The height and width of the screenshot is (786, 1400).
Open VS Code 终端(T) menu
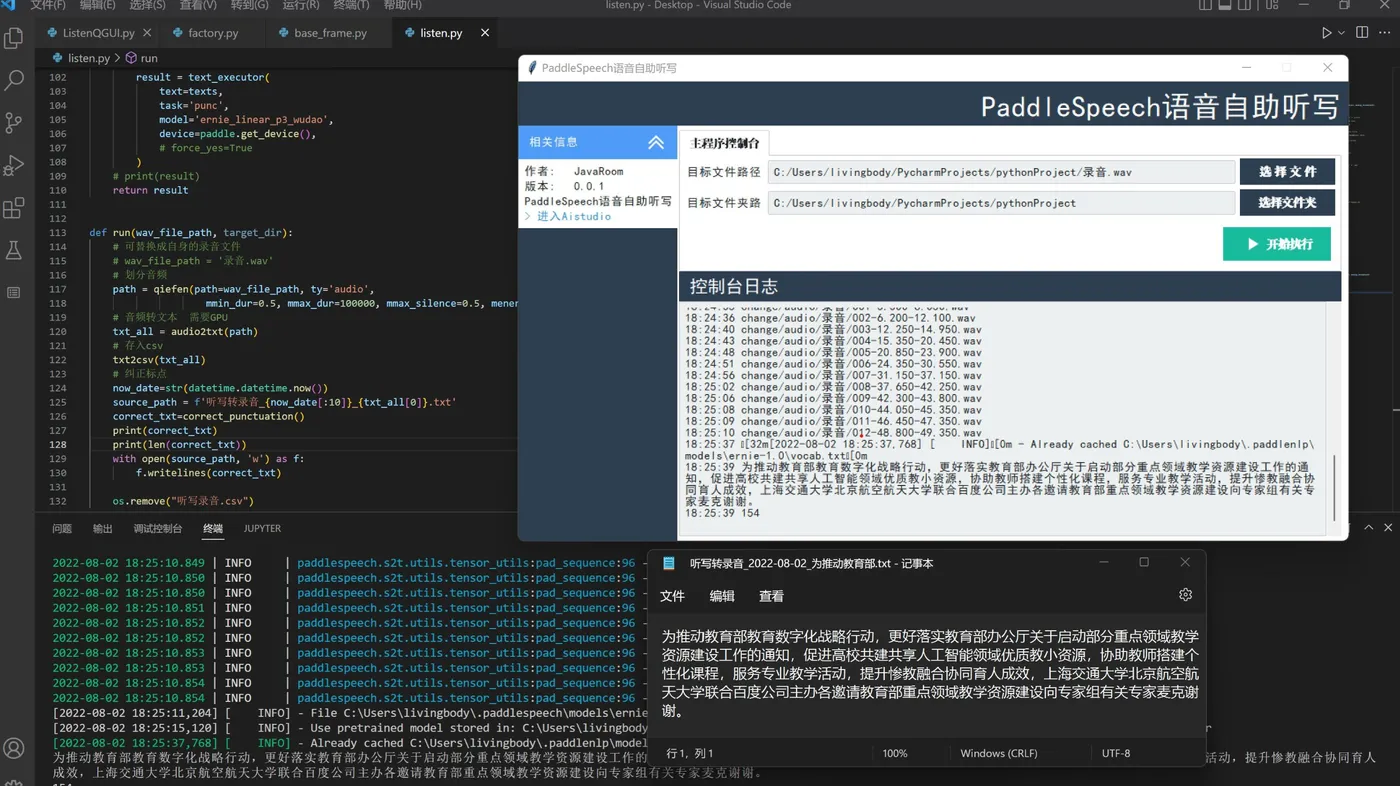pyautogui.click(x=351, y=5)
